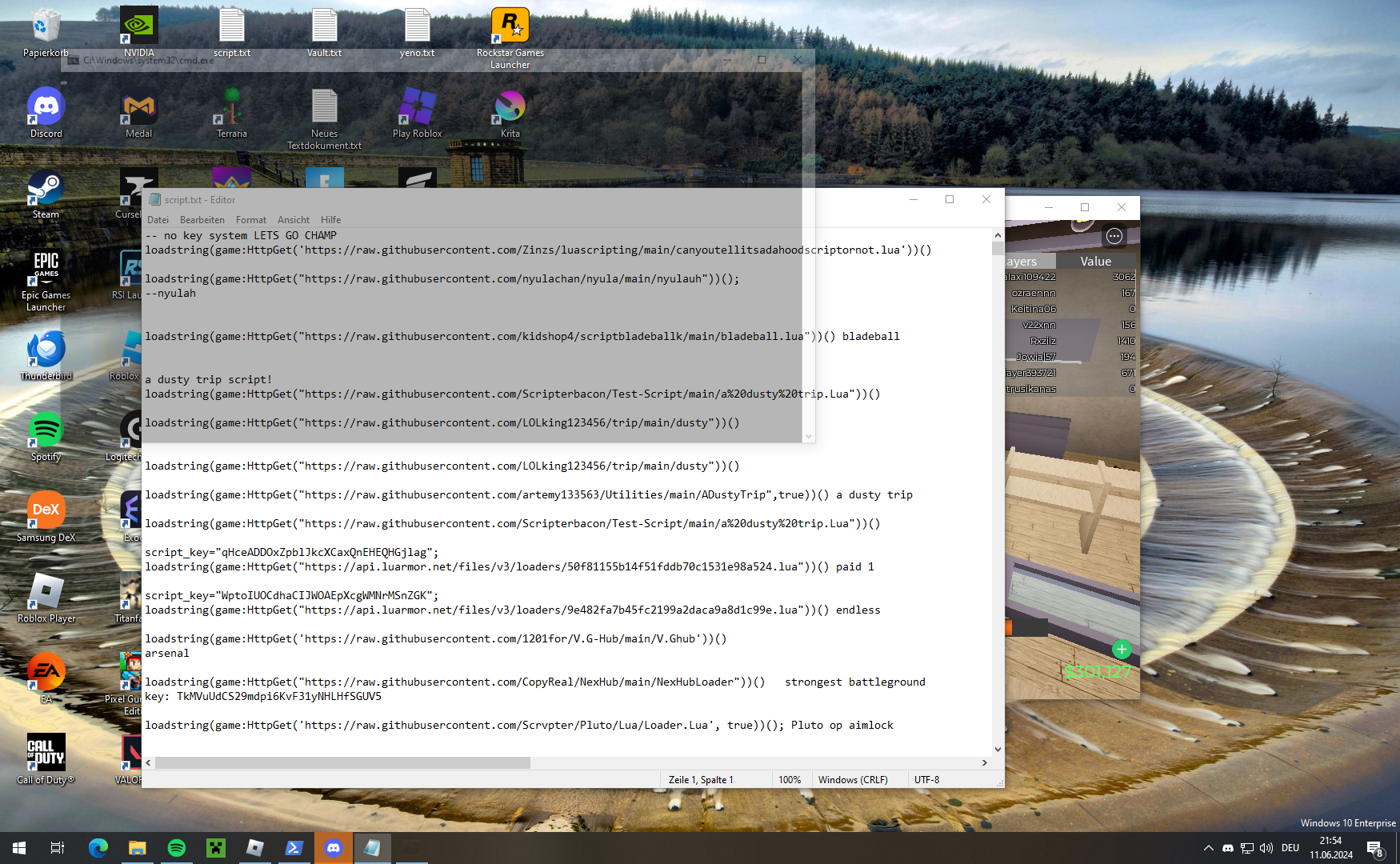1400x864 pixels.
Task: Open the Spotify desktop shortcut
Action: coord(46,436)
